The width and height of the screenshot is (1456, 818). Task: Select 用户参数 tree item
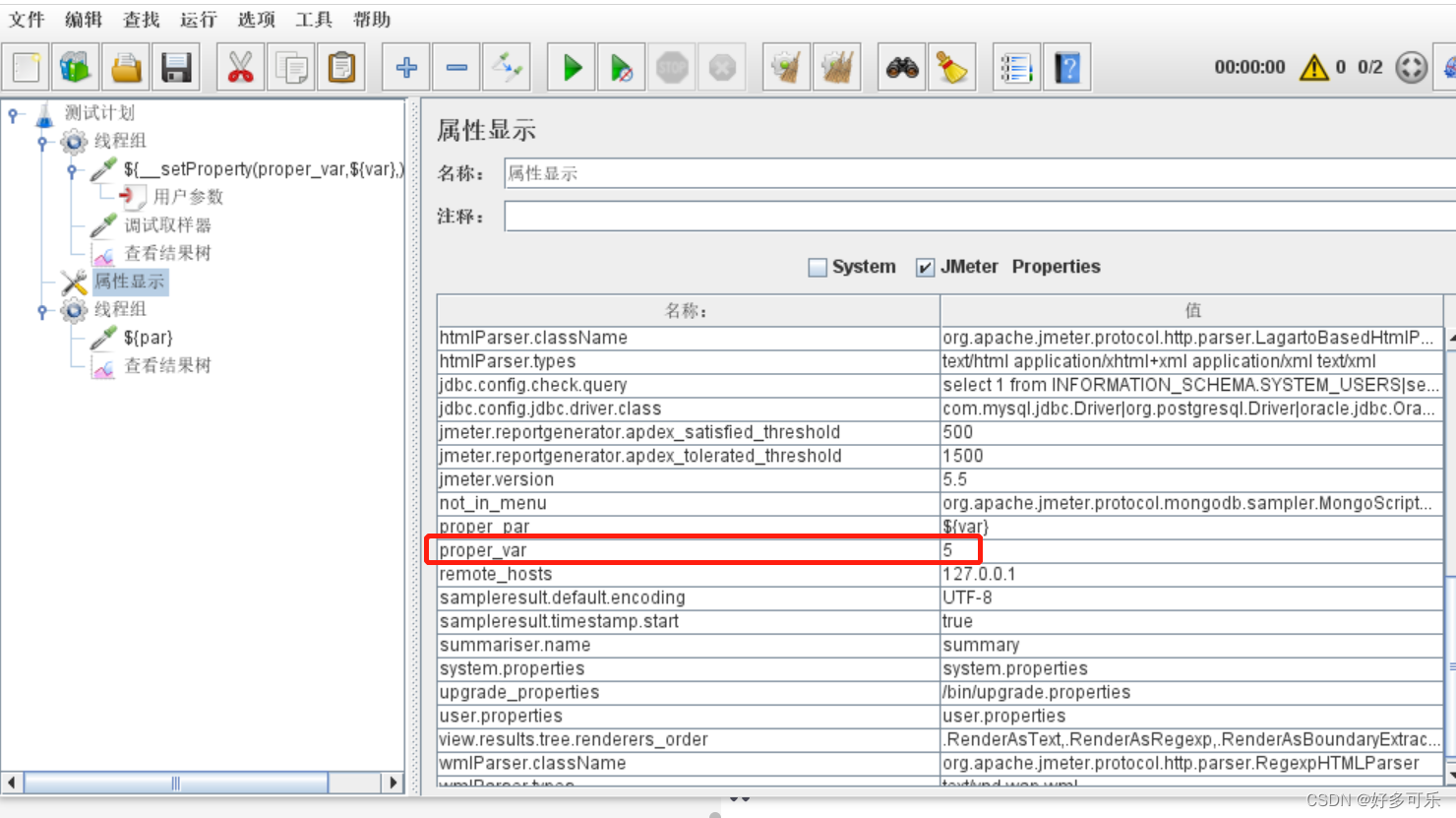[188, 197]
